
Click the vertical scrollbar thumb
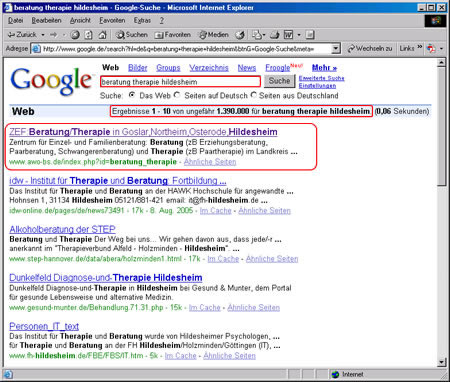(441, 127)
